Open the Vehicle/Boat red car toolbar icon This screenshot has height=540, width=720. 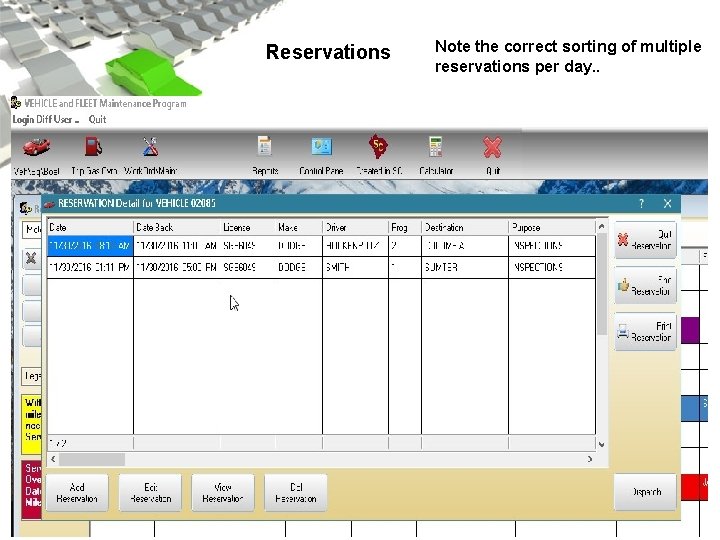pos(36,147)
